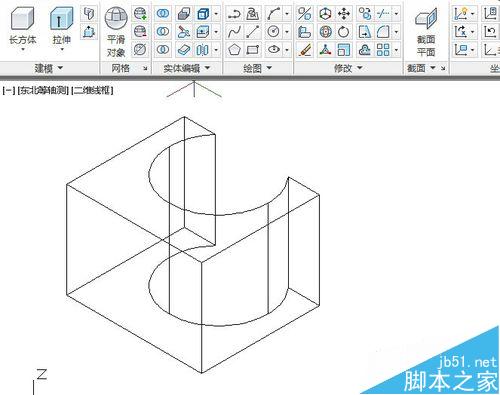Open dropdown arrow beside Arc tool
The width and height of the screenshot is (500, 395).
click(x=287, y=14)
